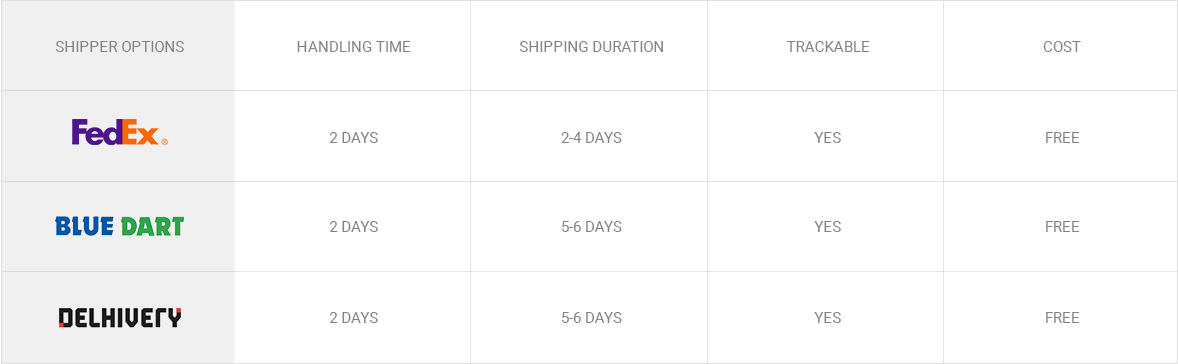Click the FedEx logo
The image size is (1178, 364).
coord(119,132)
